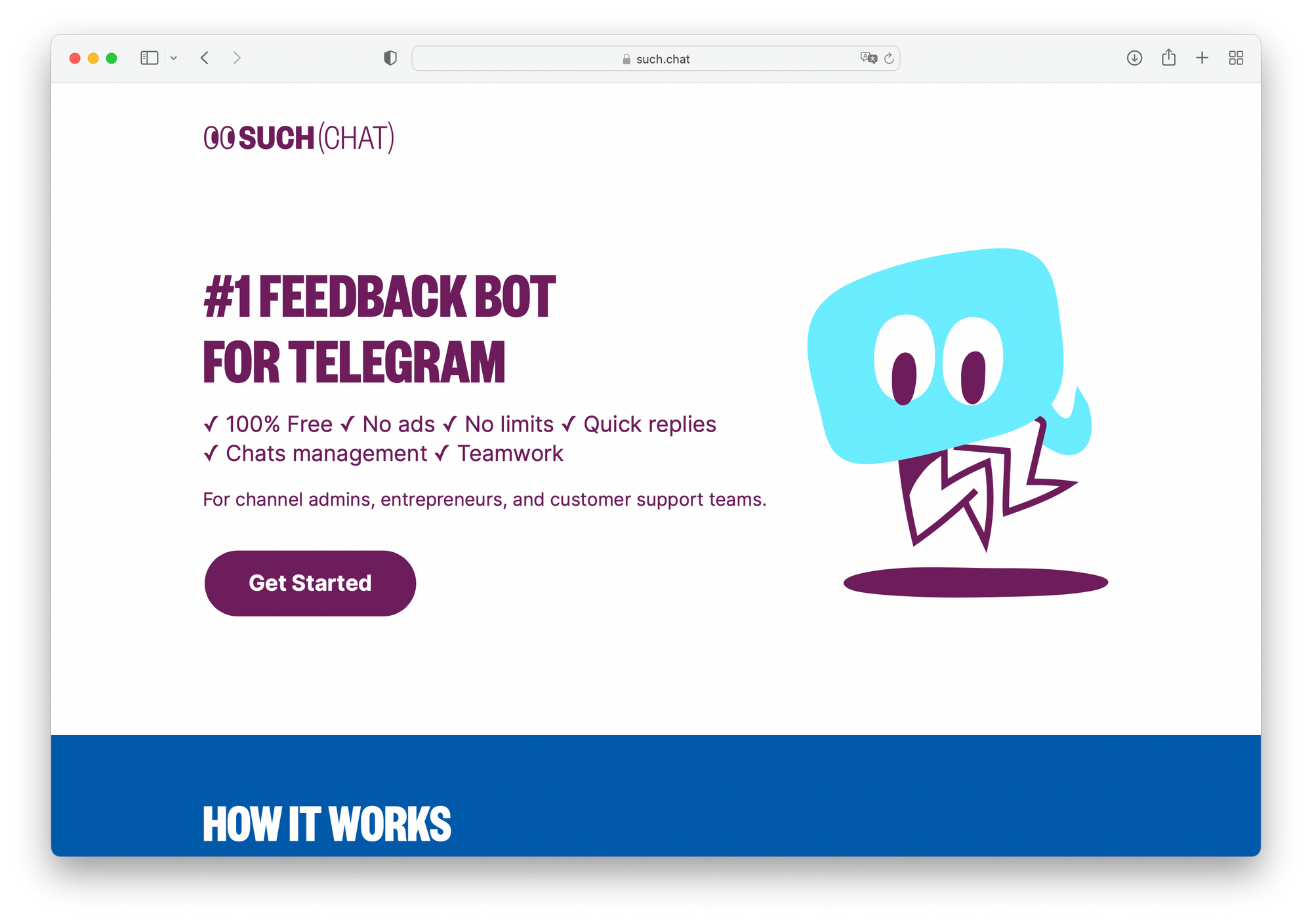
Task: Expand the browser navigation forward arrow
Action: click(238, 58)
